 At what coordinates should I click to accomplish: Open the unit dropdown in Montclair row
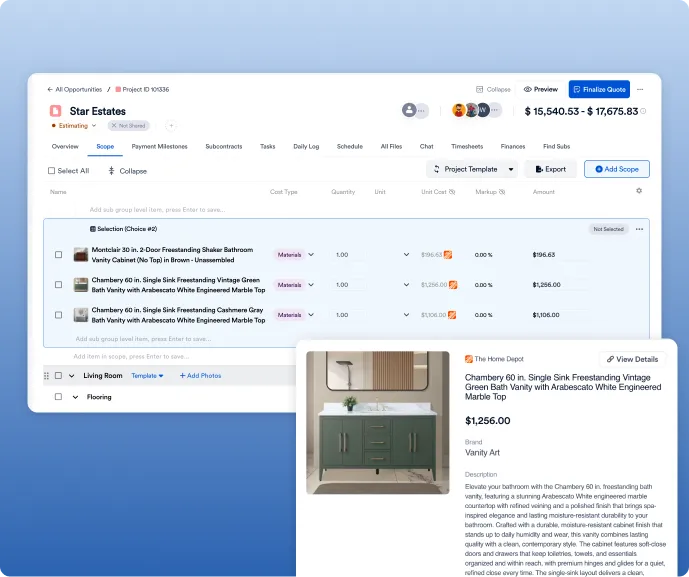click(x=406, y=255)
